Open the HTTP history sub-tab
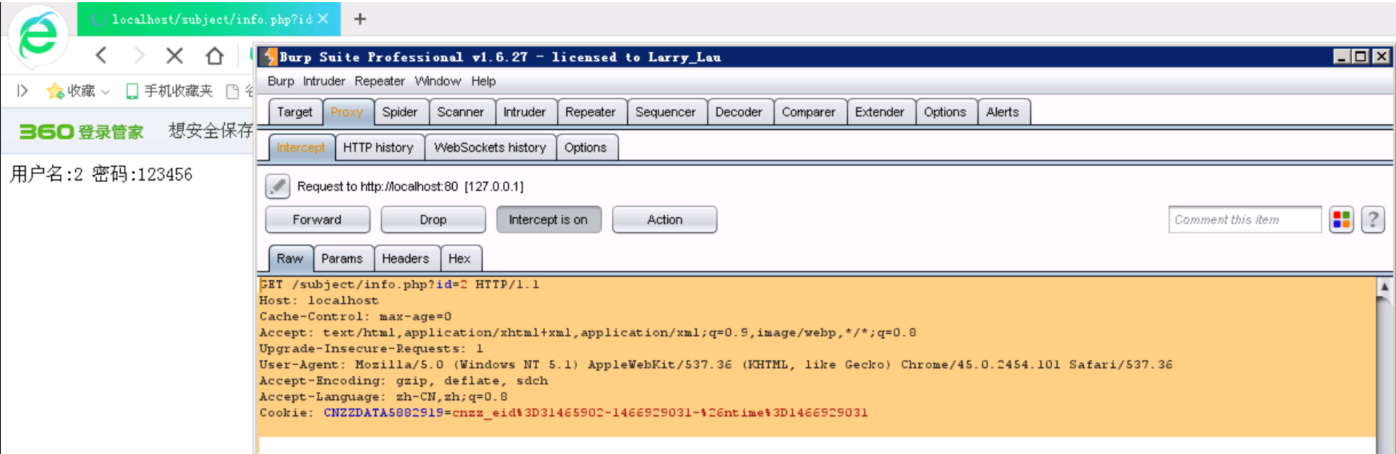 tap(378, 147)
